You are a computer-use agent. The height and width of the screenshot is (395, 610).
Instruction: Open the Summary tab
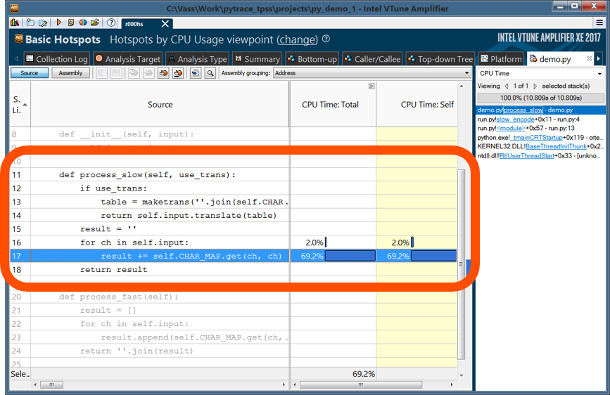pos(257,59)
